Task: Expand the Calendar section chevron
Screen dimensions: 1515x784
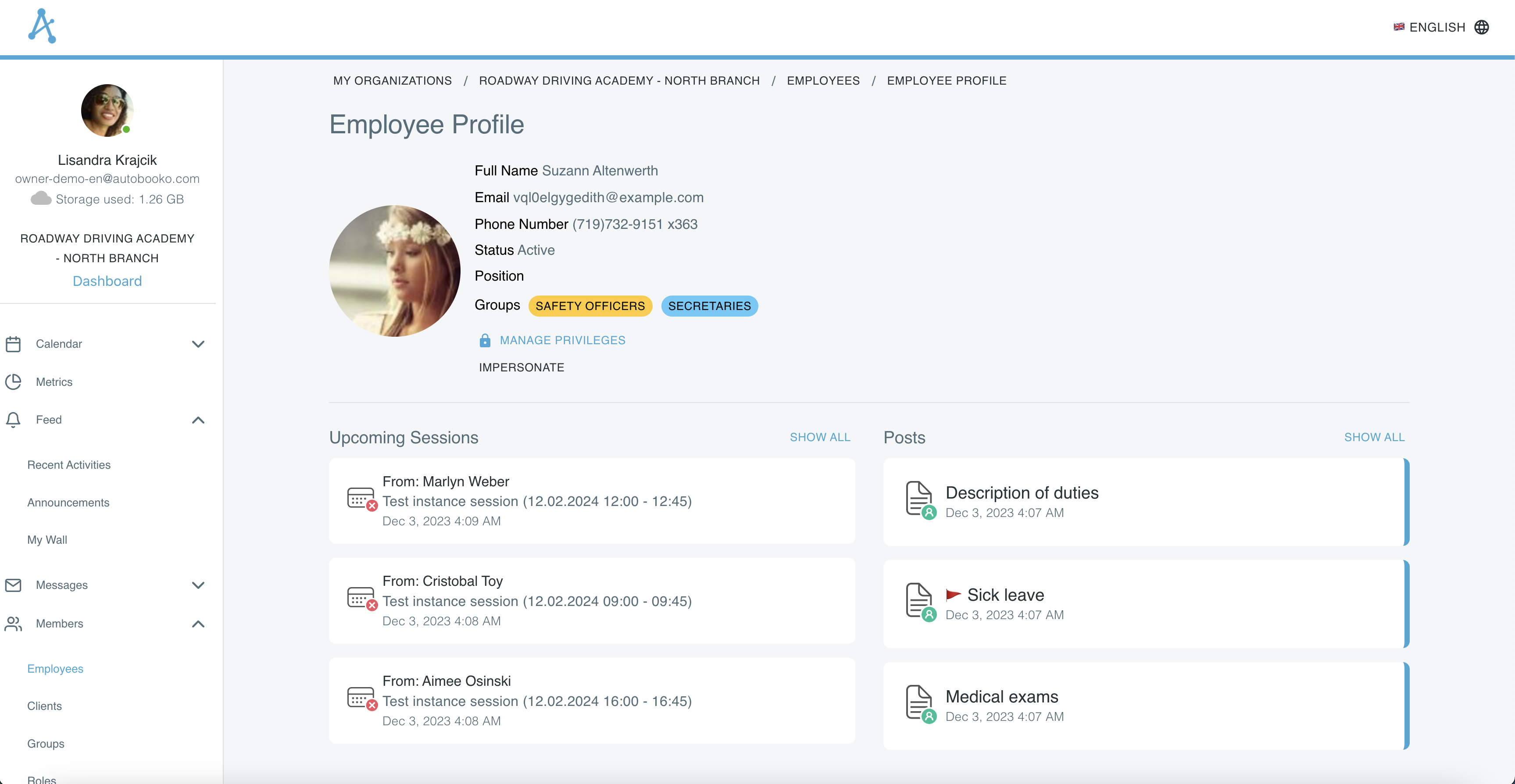Action: 198,344
